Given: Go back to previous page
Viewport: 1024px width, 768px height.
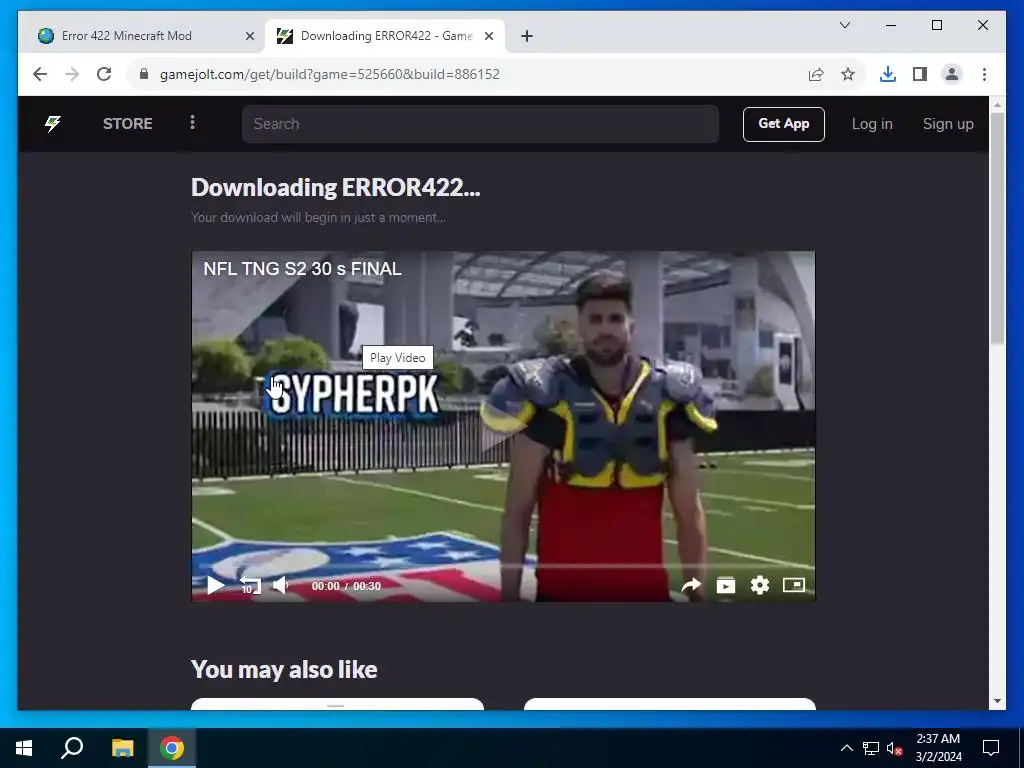Looking at the screenshot, I should click(x=40, y=74).
